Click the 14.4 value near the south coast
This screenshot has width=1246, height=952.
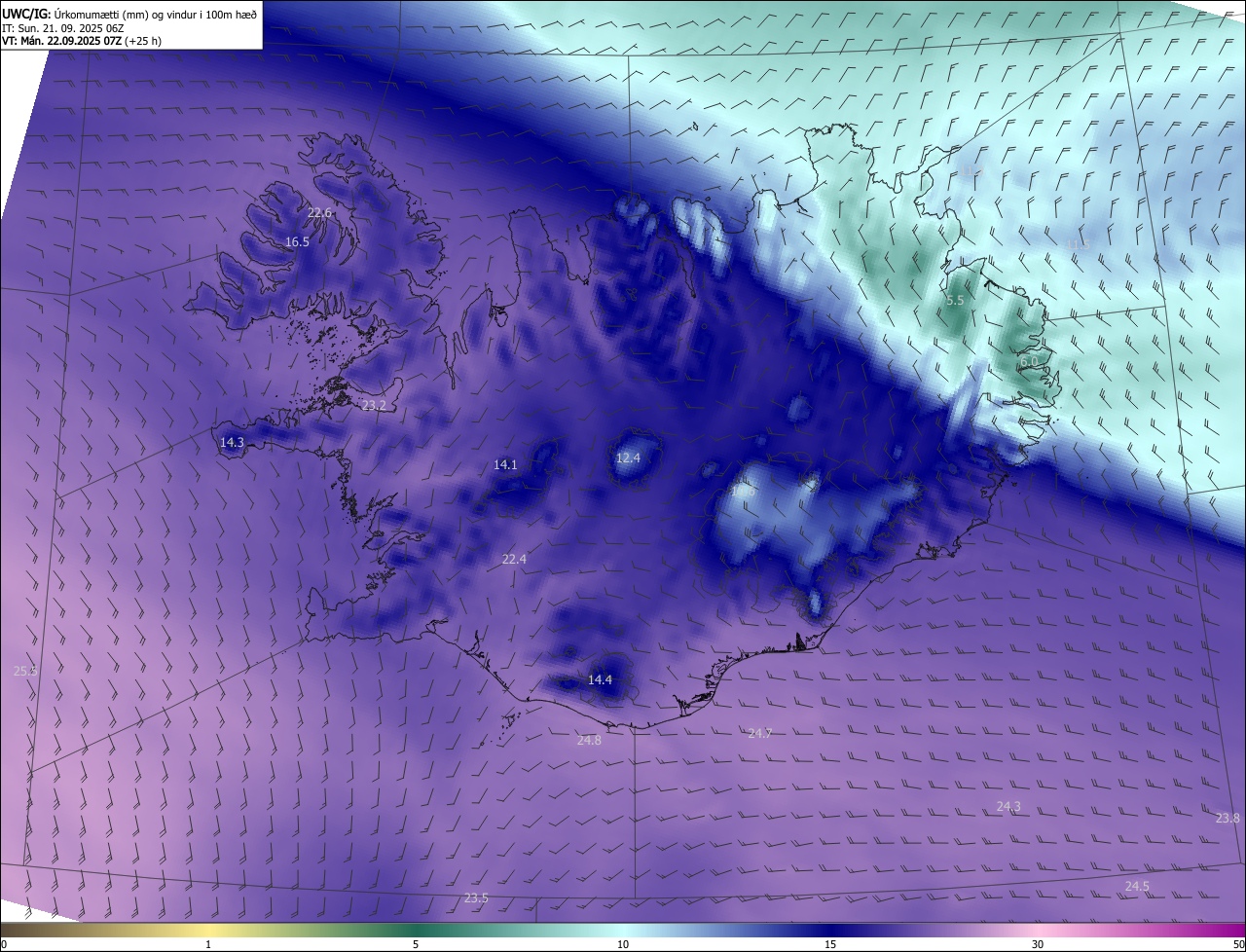(x=600, y=679)
